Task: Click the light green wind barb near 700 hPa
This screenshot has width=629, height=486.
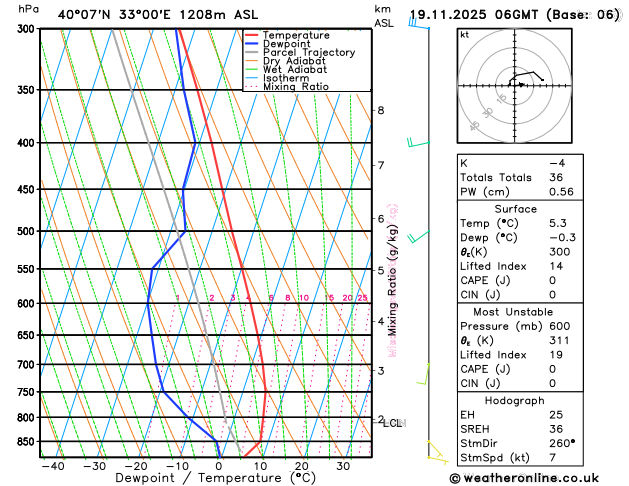Action: click(x=421, y=378)
